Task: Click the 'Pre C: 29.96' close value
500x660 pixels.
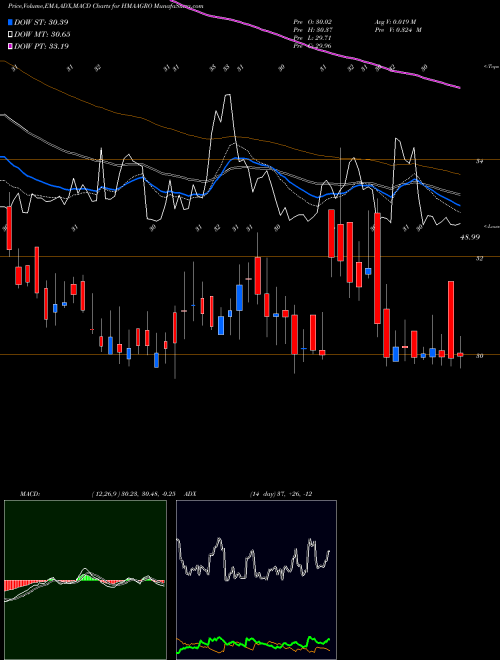Action: click(x=314, y=46)
